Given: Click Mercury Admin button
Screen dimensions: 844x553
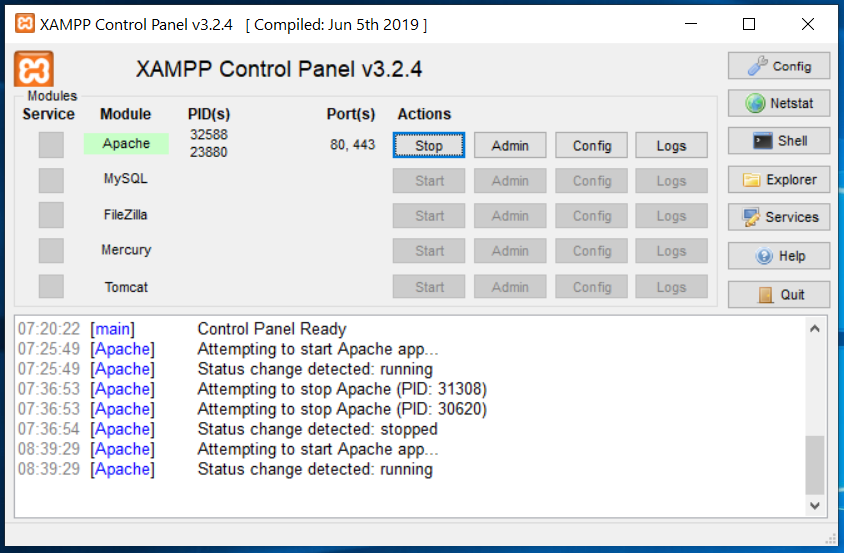Looking at the screenshot, I should tap(510, 251).
